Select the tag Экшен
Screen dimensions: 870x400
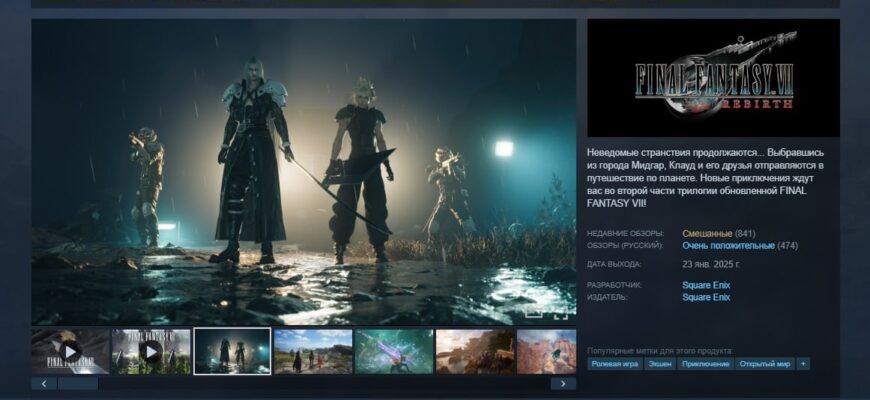(660, 364)
